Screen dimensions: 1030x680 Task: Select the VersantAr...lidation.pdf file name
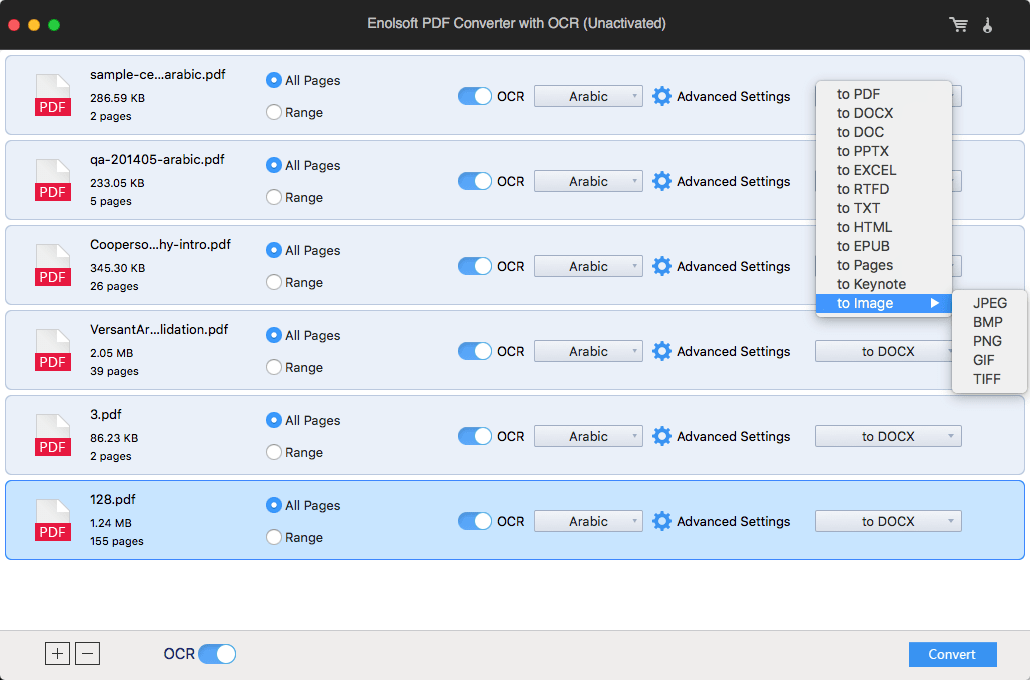pyautogui.click(x=159, y=329)
